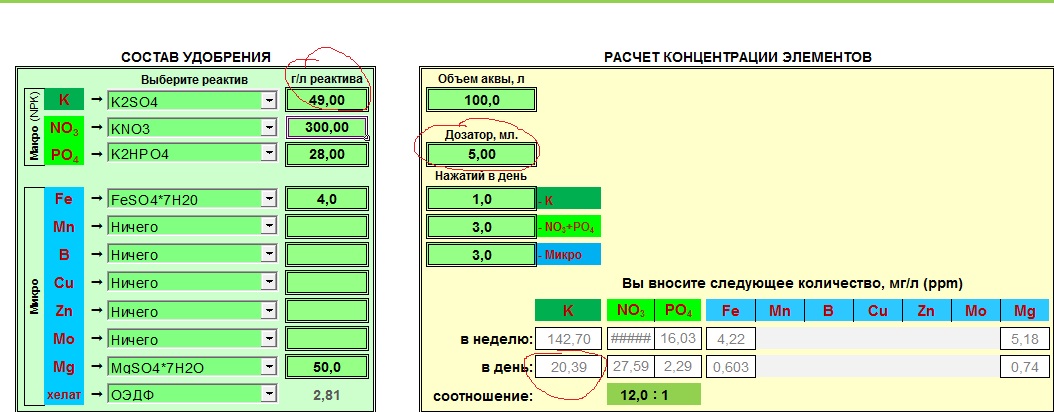The height and width of the screenshot is (412, 1054).
Task: Open the PO4 reagent dropdown showing K2HPO4
Action: coord(268,154)
